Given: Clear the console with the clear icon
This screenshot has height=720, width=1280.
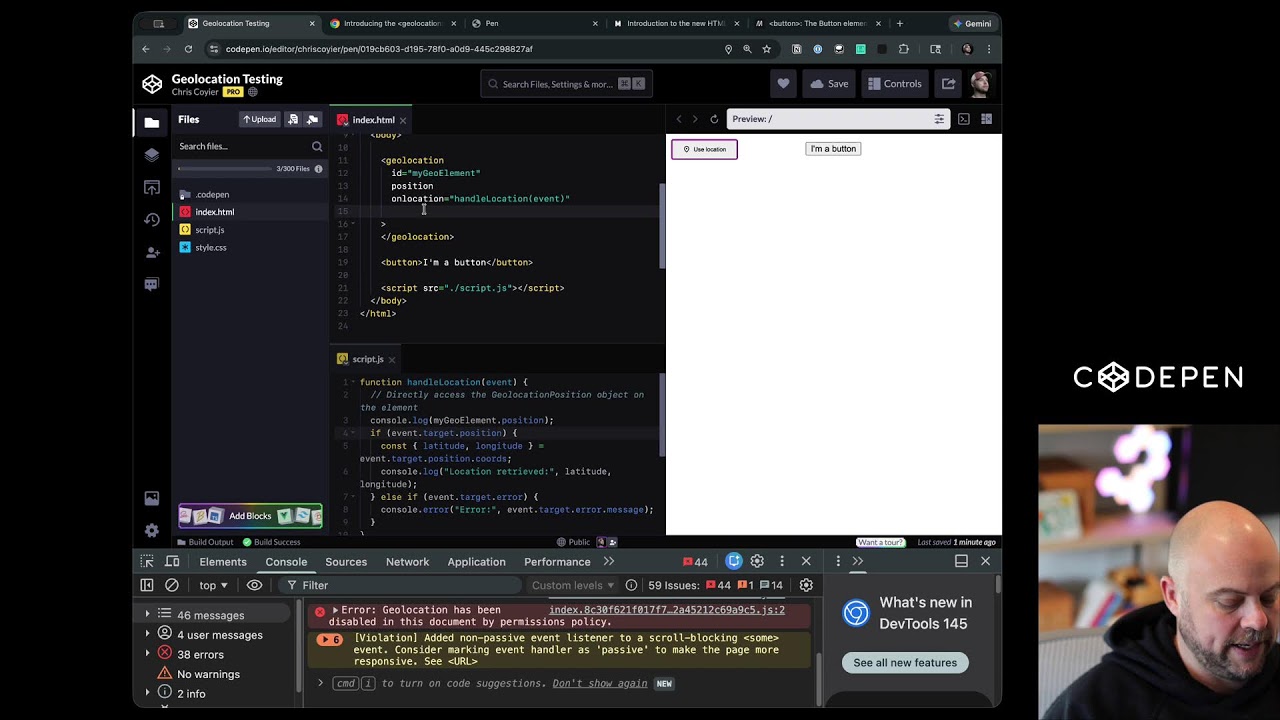Looking at the screenshot, I should click(172, 585).
